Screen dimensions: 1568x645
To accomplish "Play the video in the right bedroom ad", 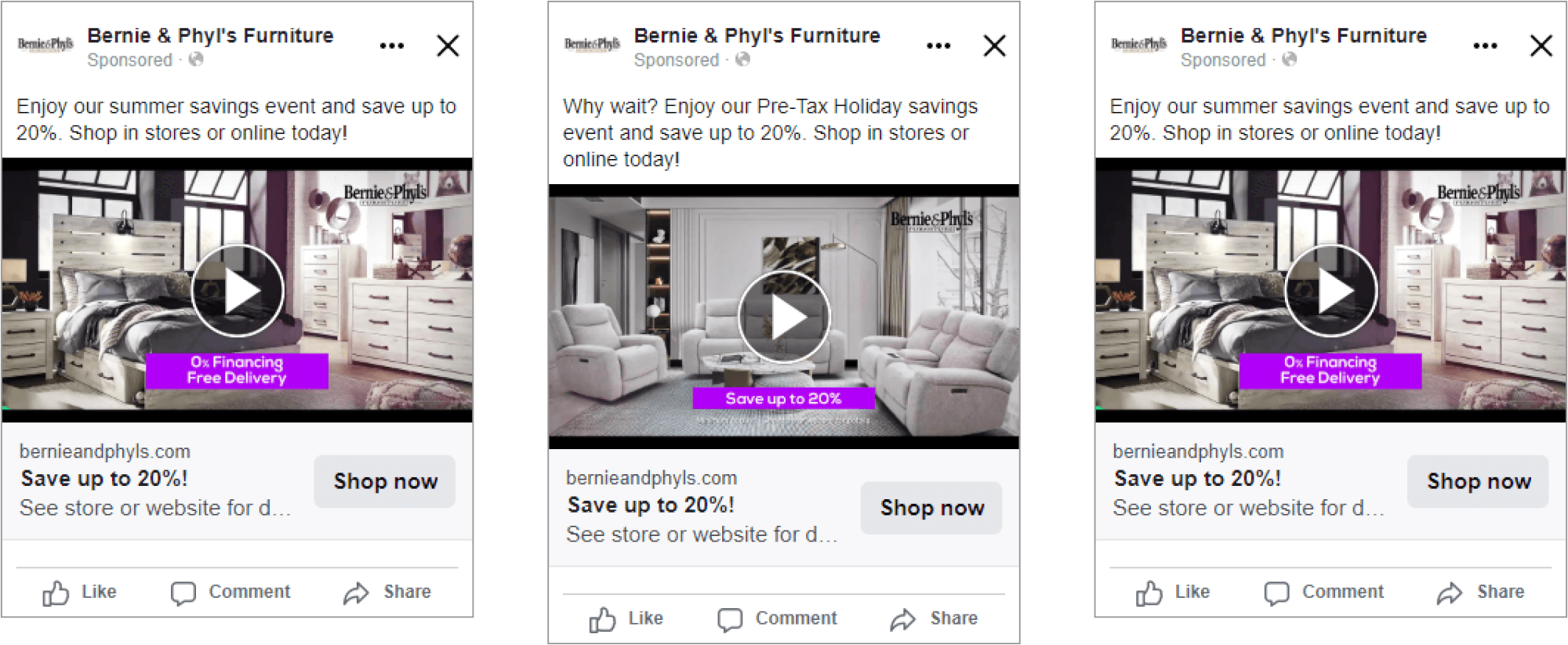I will coord(1330,291).
